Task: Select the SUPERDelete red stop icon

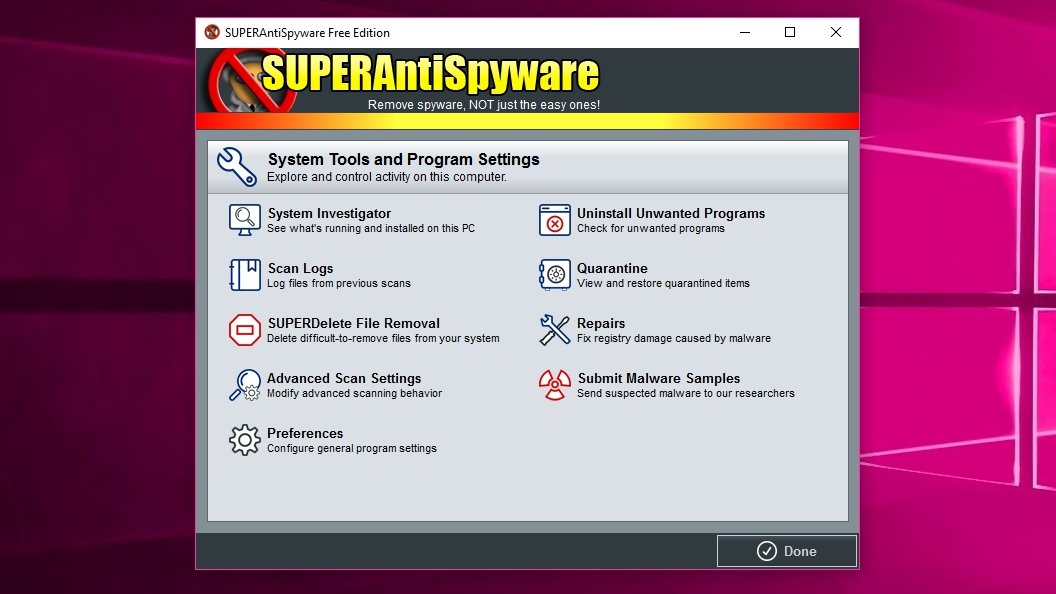Action: pyautogui.click(x=244, y=330)
